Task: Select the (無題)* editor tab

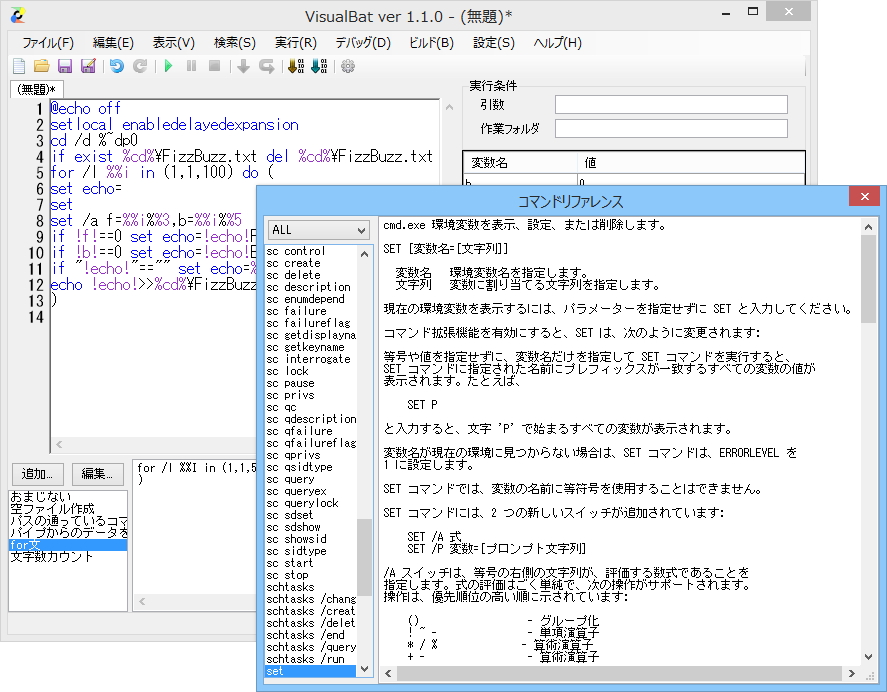Action: point(37,89)
